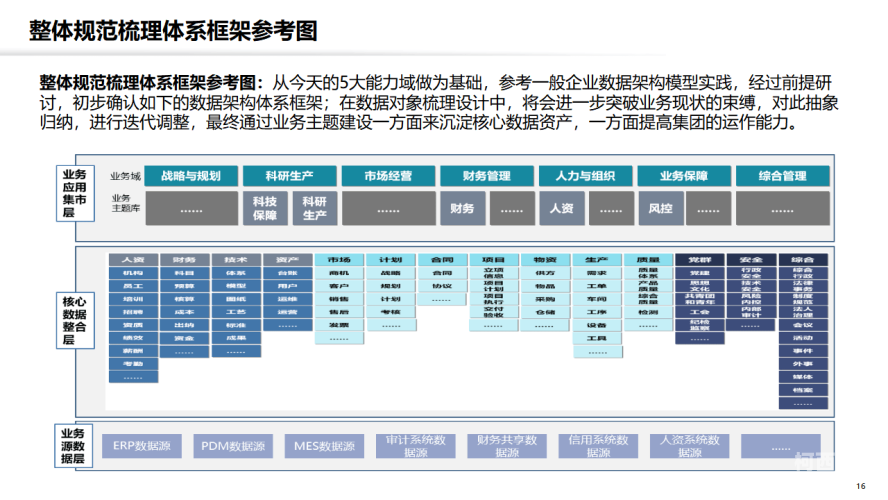Click the 技术 column header
The height and width of the screenshot is (500, 888).
tap(236, 260)
